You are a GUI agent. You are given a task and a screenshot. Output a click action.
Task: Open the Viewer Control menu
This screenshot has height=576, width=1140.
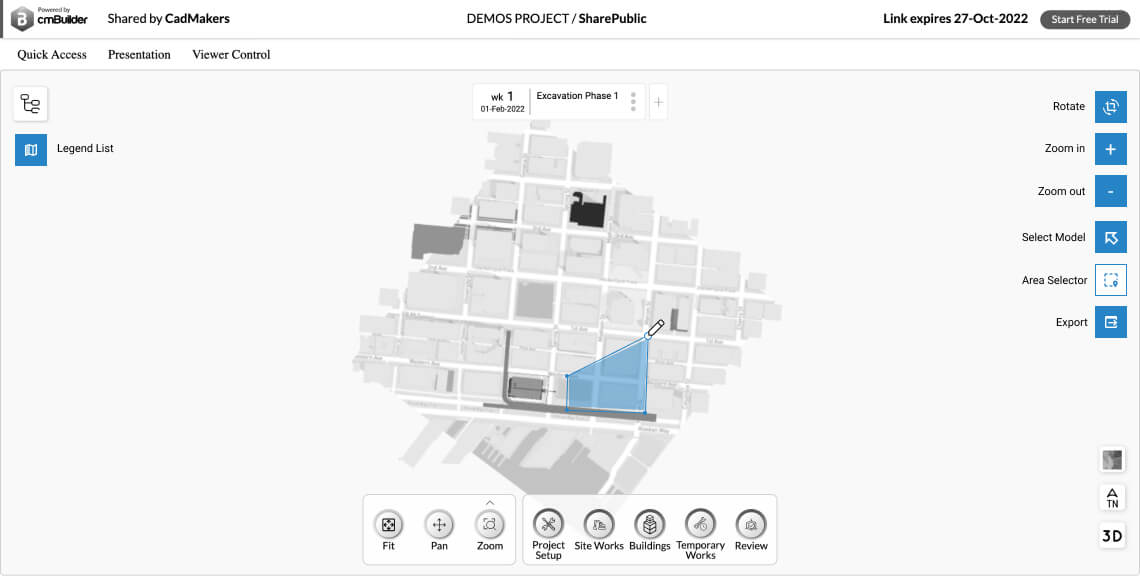point(231,54)
